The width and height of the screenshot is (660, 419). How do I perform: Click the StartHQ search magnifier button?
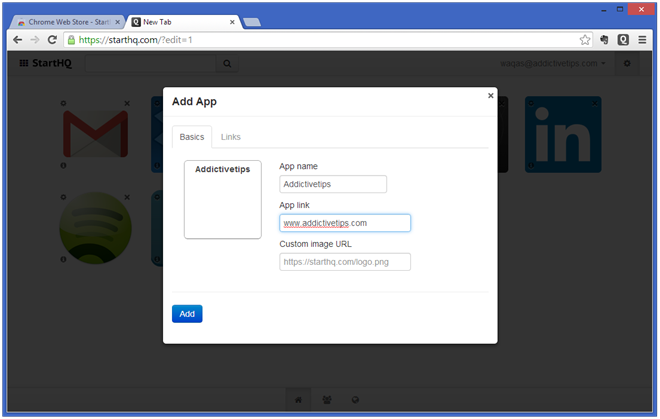[x=227, y=64]
